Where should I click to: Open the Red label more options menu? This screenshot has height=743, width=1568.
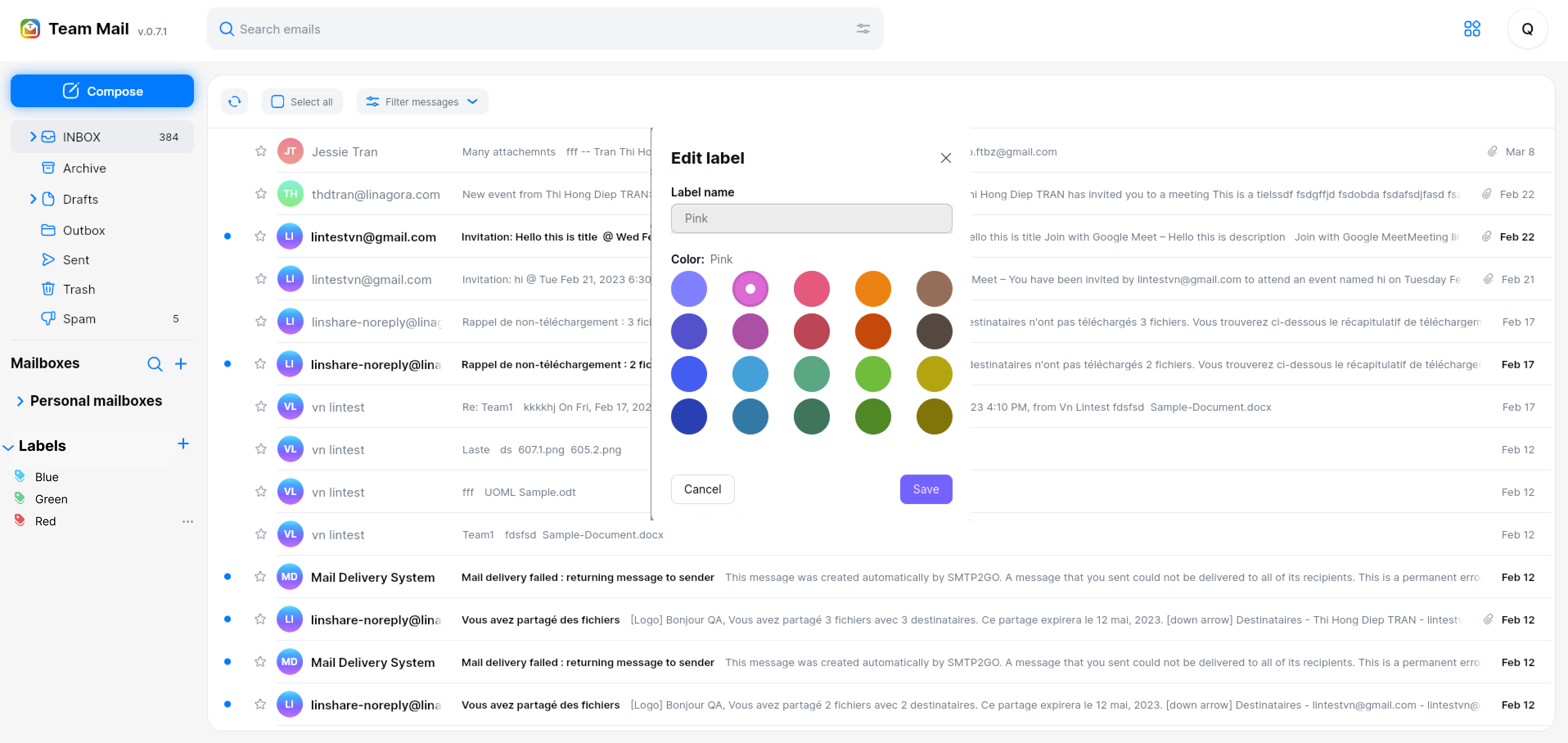[187, 522]
